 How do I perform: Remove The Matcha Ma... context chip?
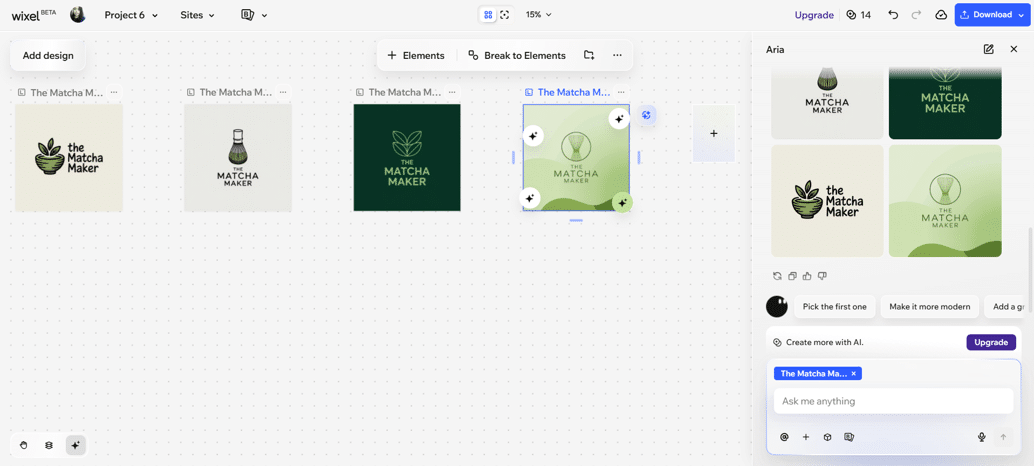coord(853,374)
